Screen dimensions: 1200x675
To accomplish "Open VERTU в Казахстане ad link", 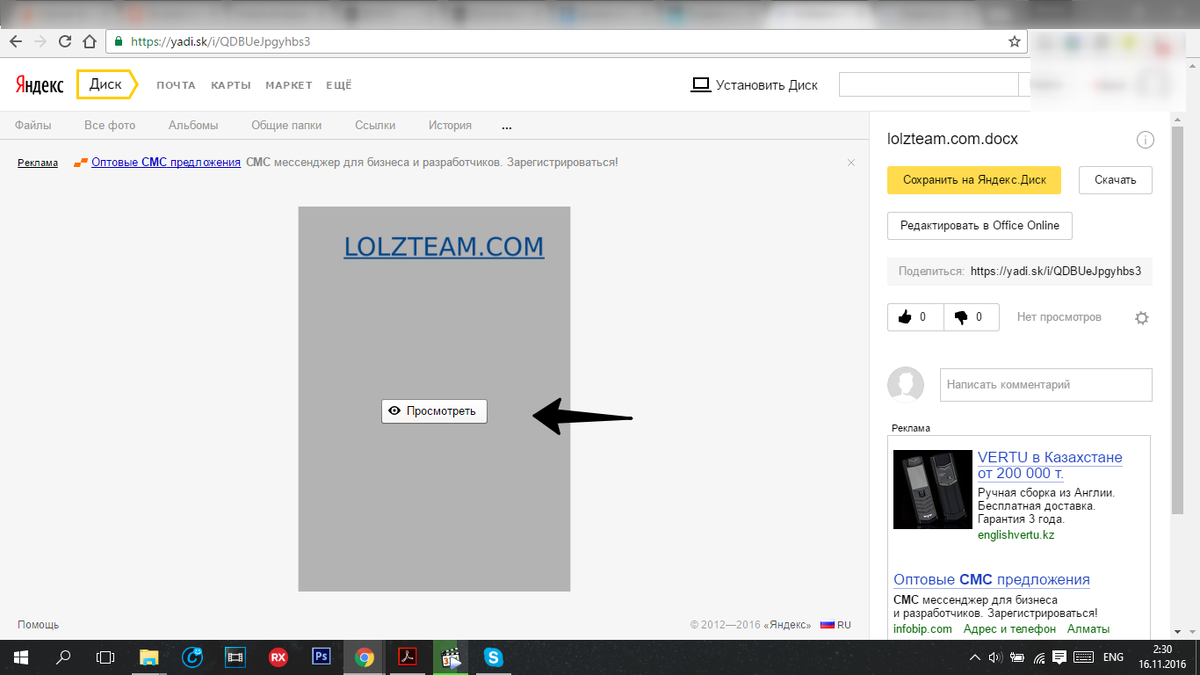I will tap(1050, 465).
